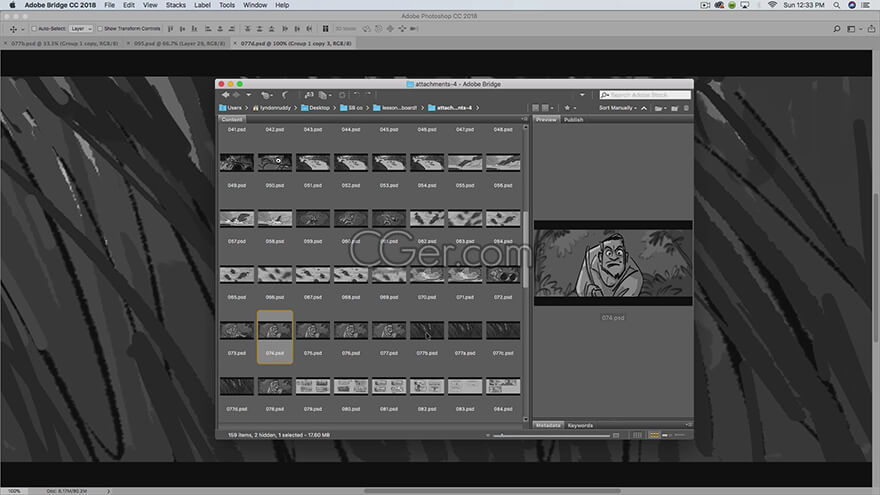Image resolution: width=880 pixels, height=495 pixels.
Task: Switch to the Metadata tab
Action: (x=548, y=425)
